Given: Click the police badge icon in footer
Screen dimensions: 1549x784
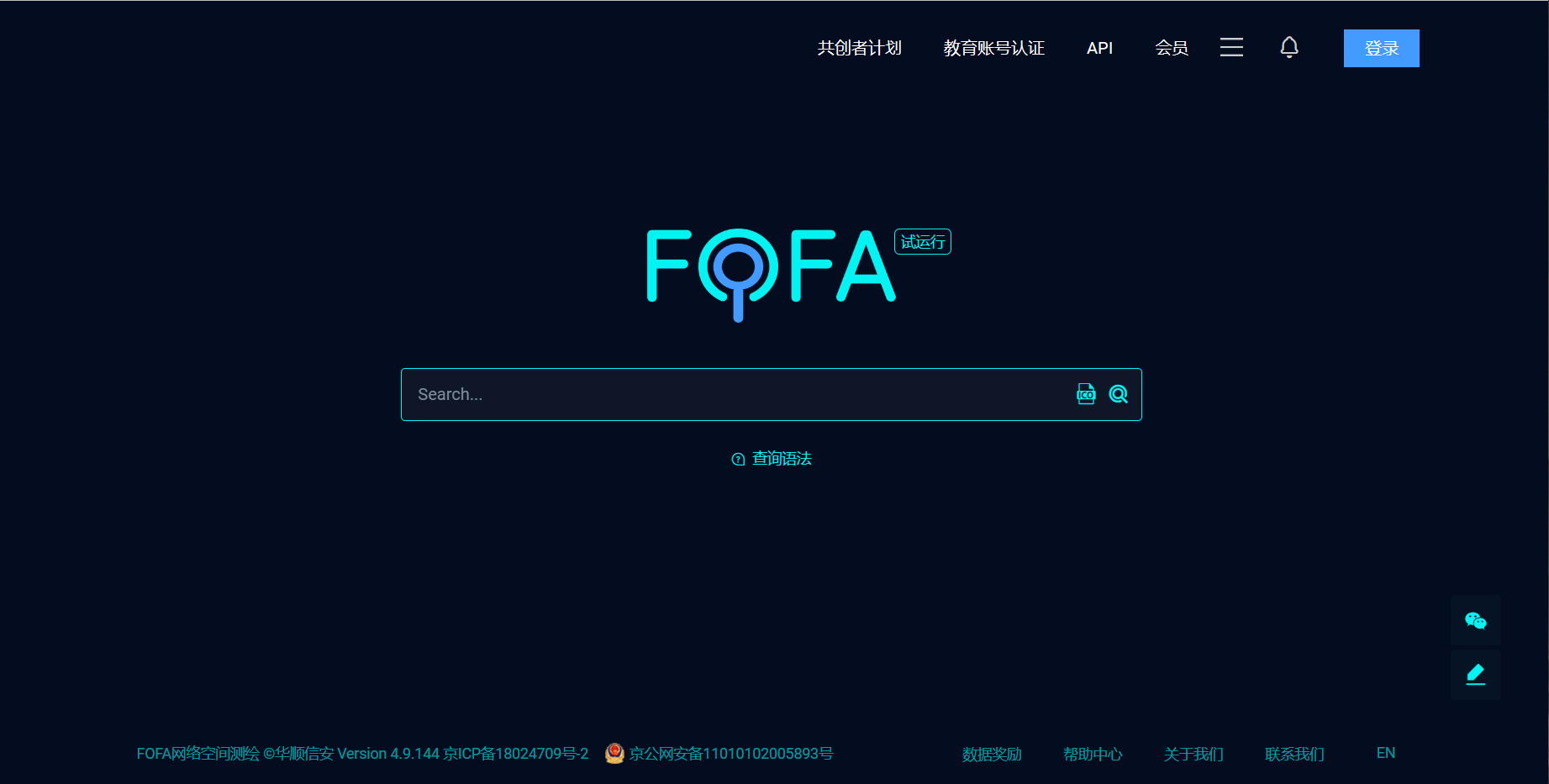Looking at the screenshot, I should [x=615, y=754].
